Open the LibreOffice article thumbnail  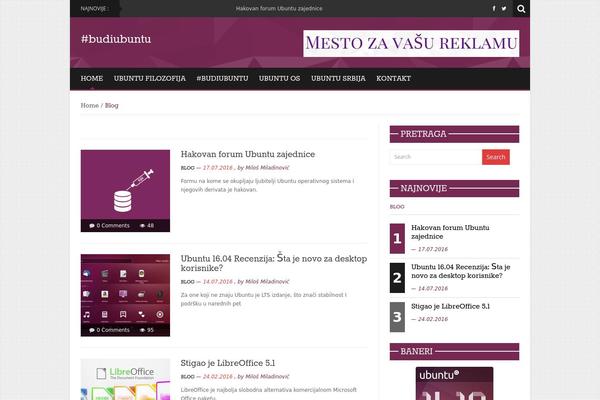pyautogui.click(x=125, y=379)
